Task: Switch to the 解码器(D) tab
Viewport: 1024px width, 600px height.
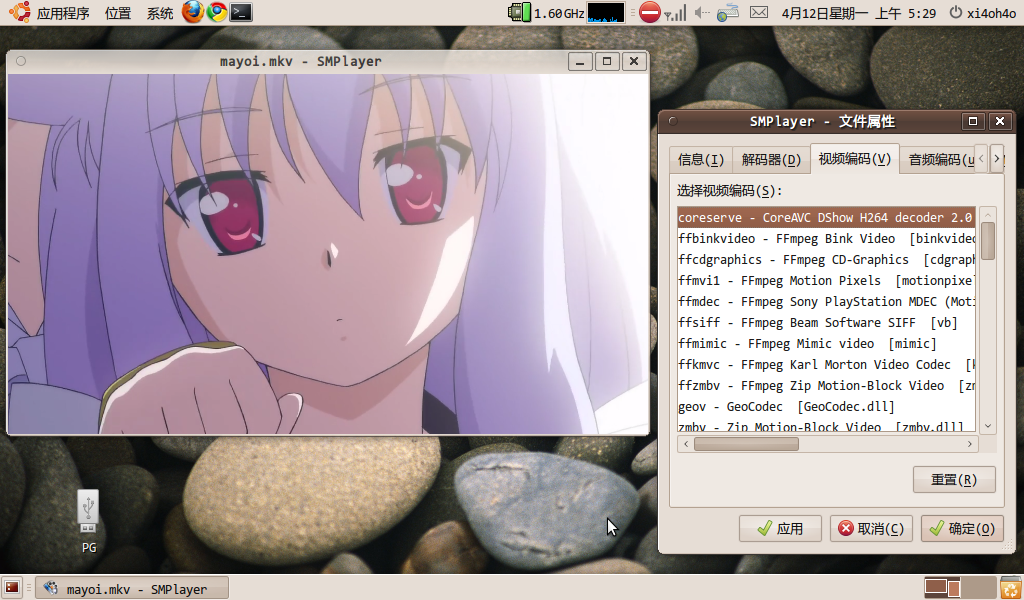Action: (771, 159)
